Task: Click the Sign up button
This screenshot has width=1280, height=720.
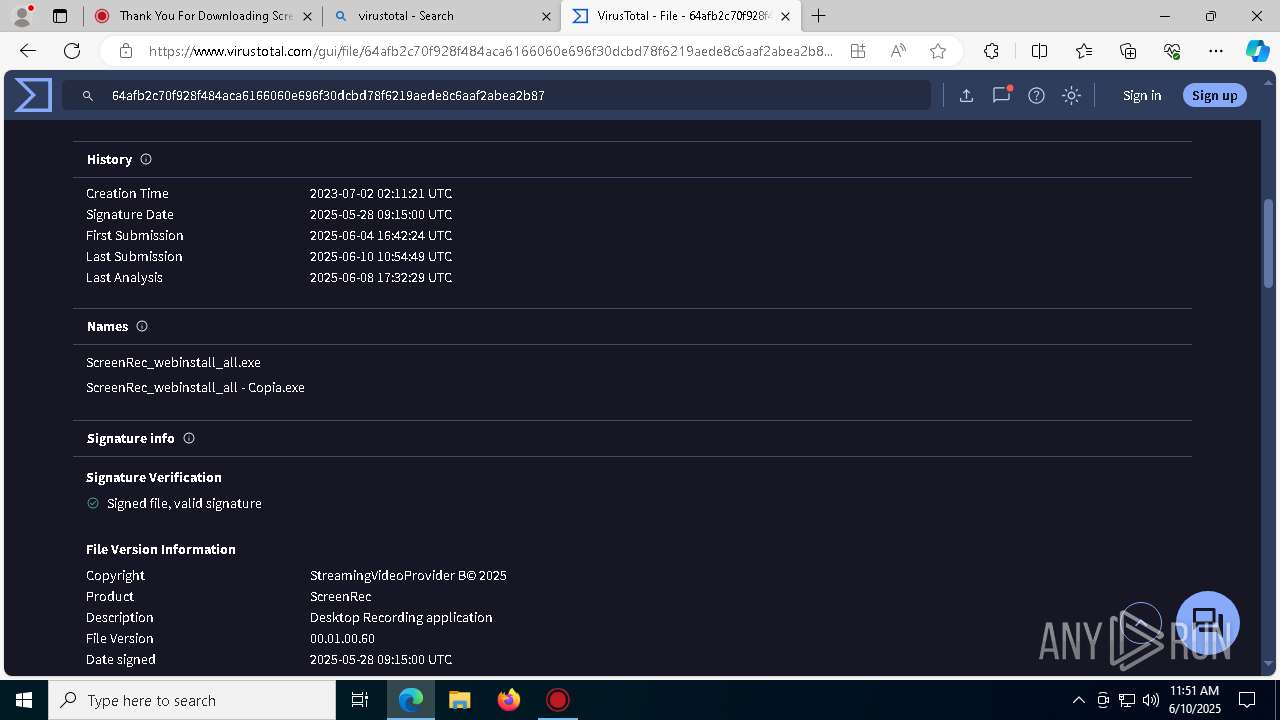Action: [x=1214, y=95]
